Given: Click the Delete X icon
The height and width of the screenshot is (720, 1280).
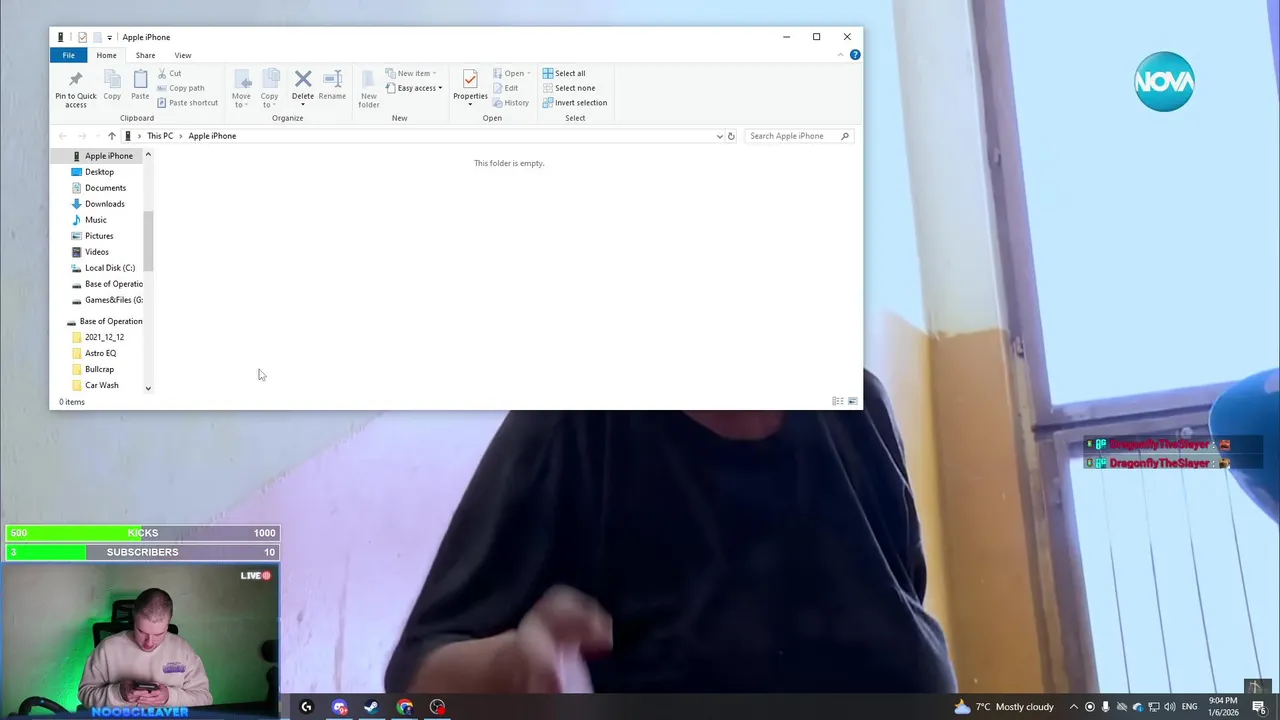Looking at the screenshot, I should point(303,79).
